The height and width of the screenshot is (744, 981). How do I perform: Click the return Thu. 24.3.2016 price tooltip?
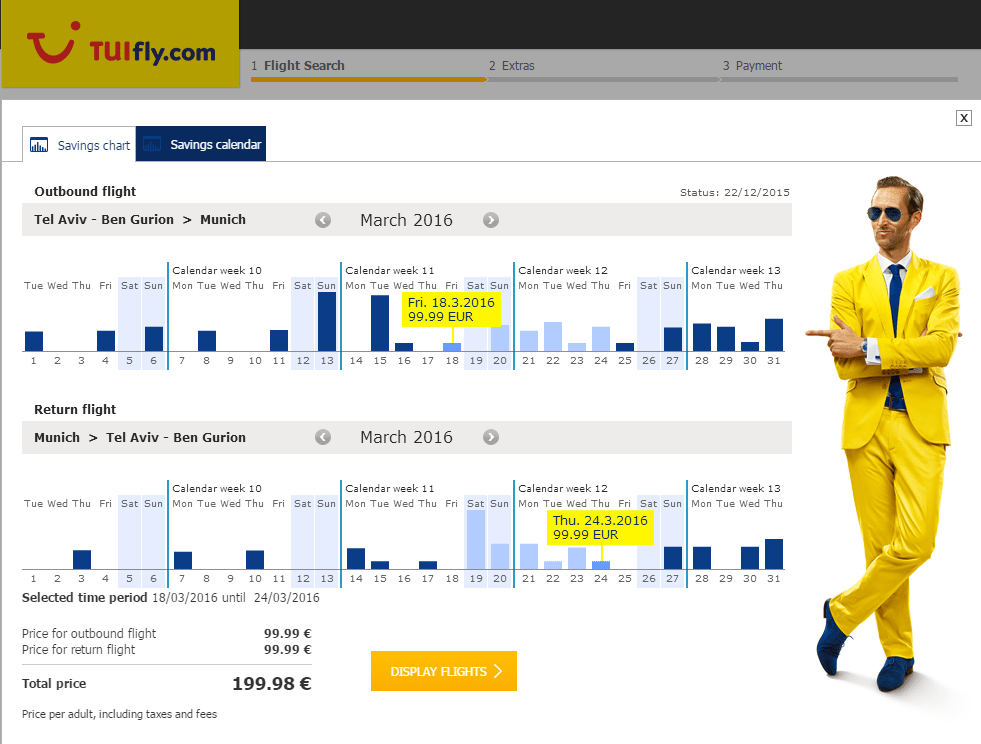[x=601, y=527]
